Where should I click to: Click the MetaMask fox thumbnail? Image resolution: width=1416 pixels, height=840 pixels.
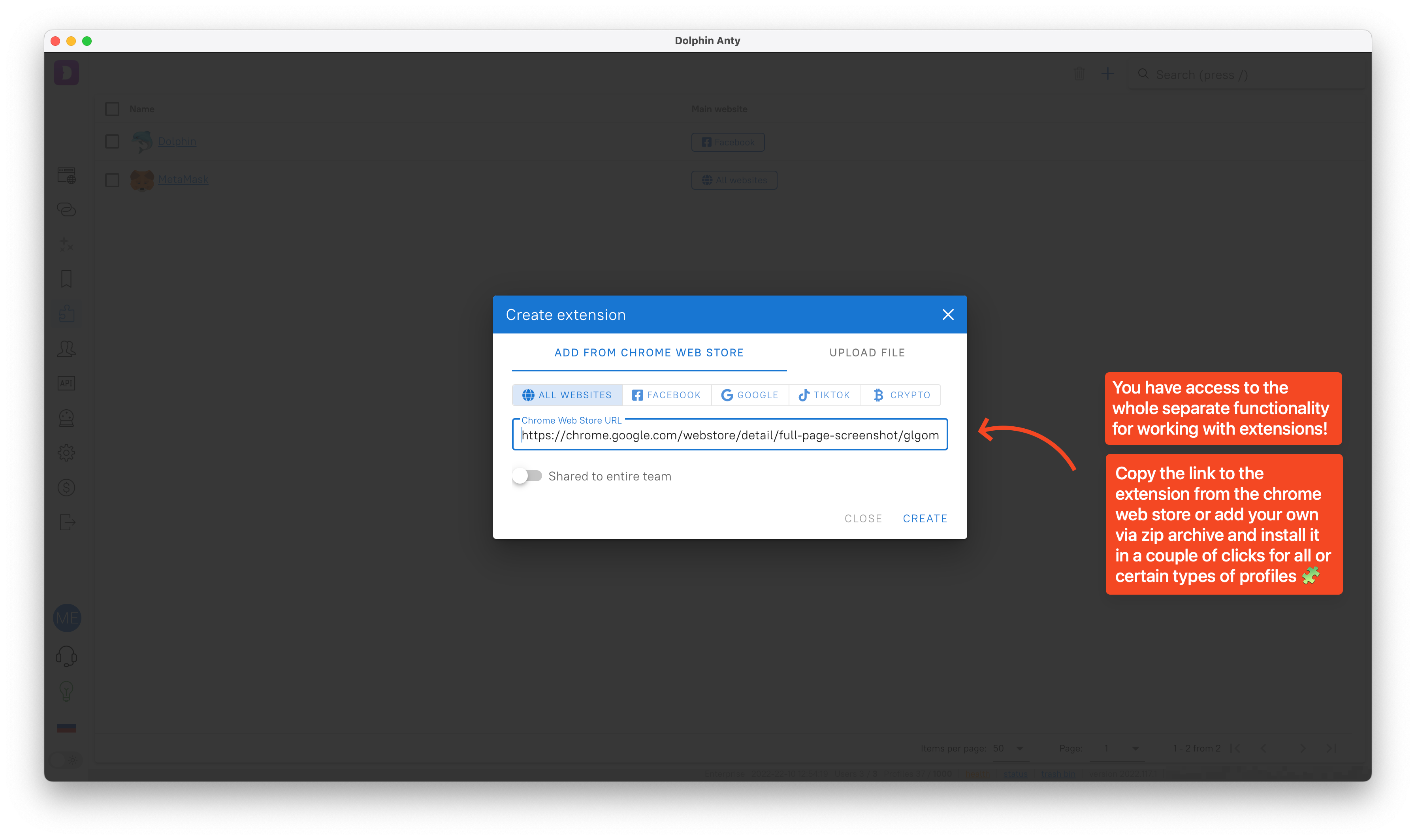[x=142, y=181]
